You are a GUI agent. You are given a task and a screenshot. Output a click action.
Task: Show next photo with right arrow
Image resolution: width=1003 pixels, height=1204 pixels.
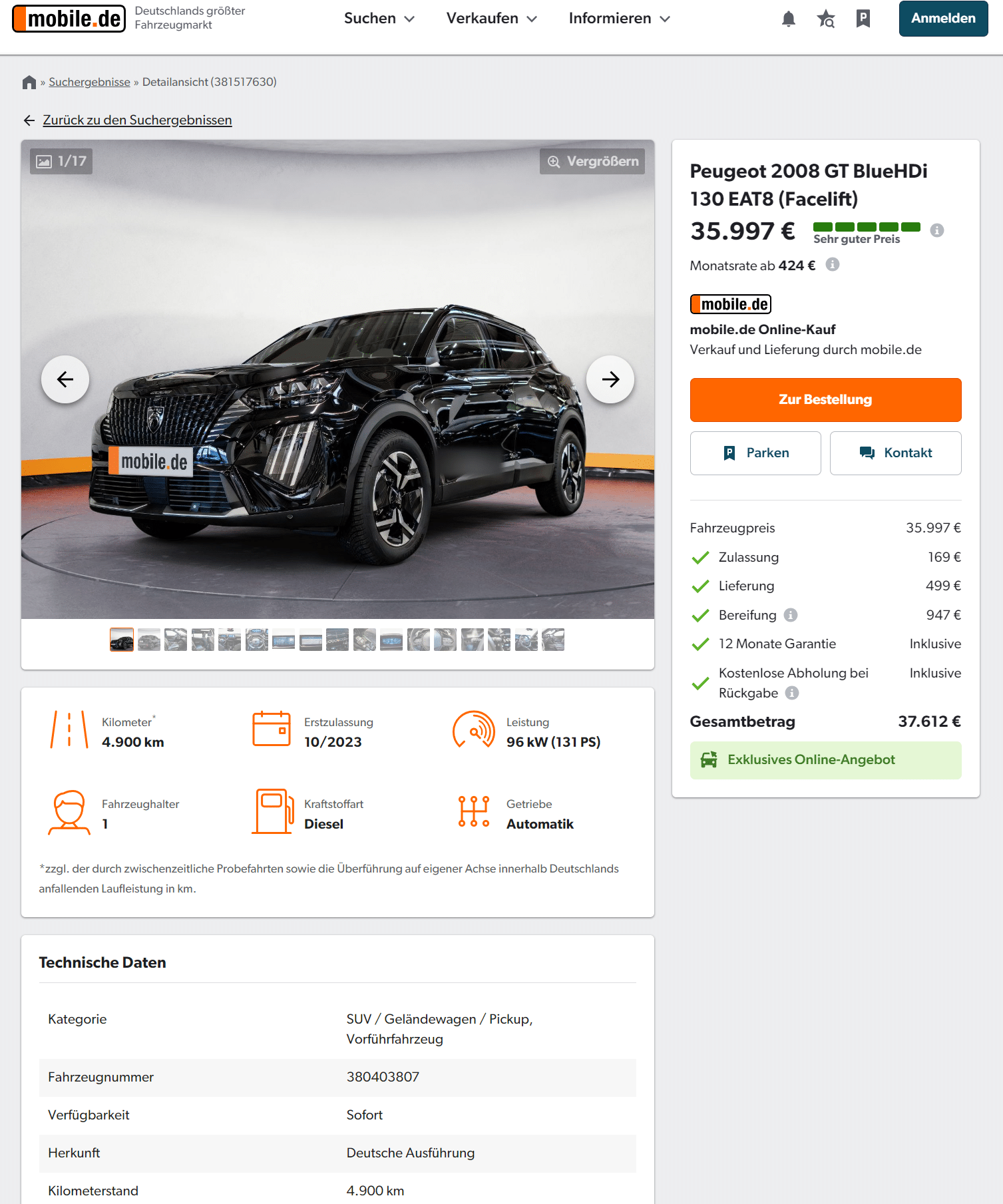click(x=610, y=379)
